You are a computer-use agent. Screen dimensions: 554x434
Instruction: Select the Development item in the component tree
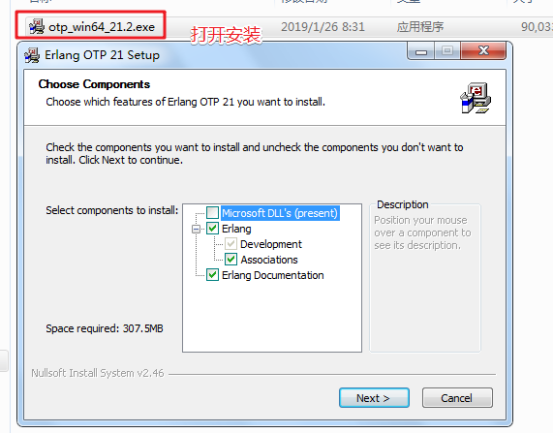click(x=271, y=244)
